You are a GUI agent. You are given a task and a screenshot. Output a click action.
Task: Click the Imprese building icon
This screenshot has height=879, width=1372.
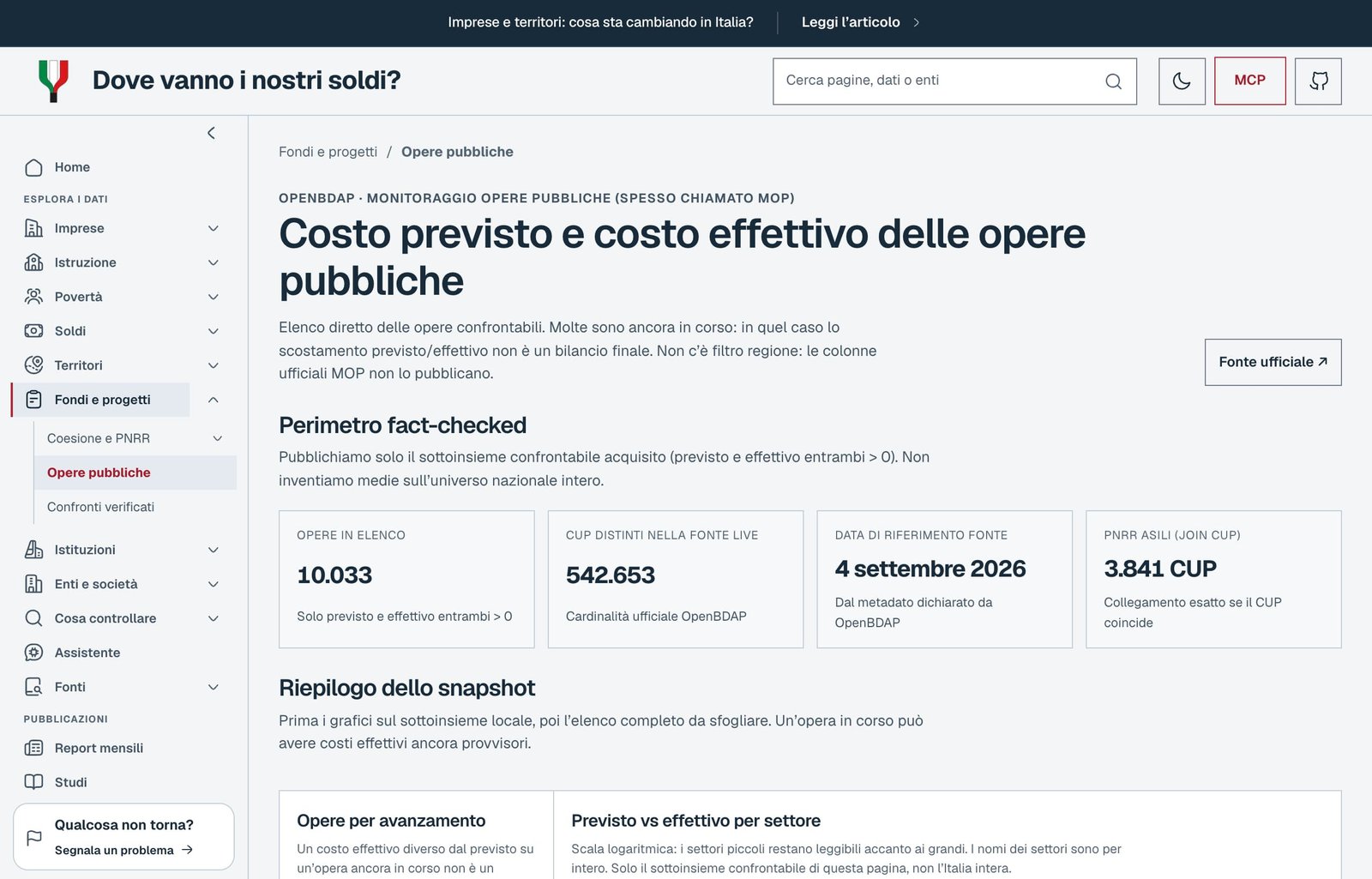pos(33,228)
